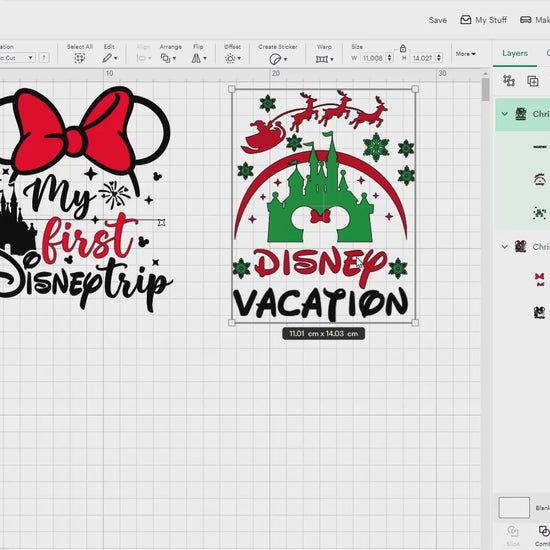The image size is (550, 550).
Task: Open the Flip tool icon
Action: pyautogui.click(x=196, y=58)
